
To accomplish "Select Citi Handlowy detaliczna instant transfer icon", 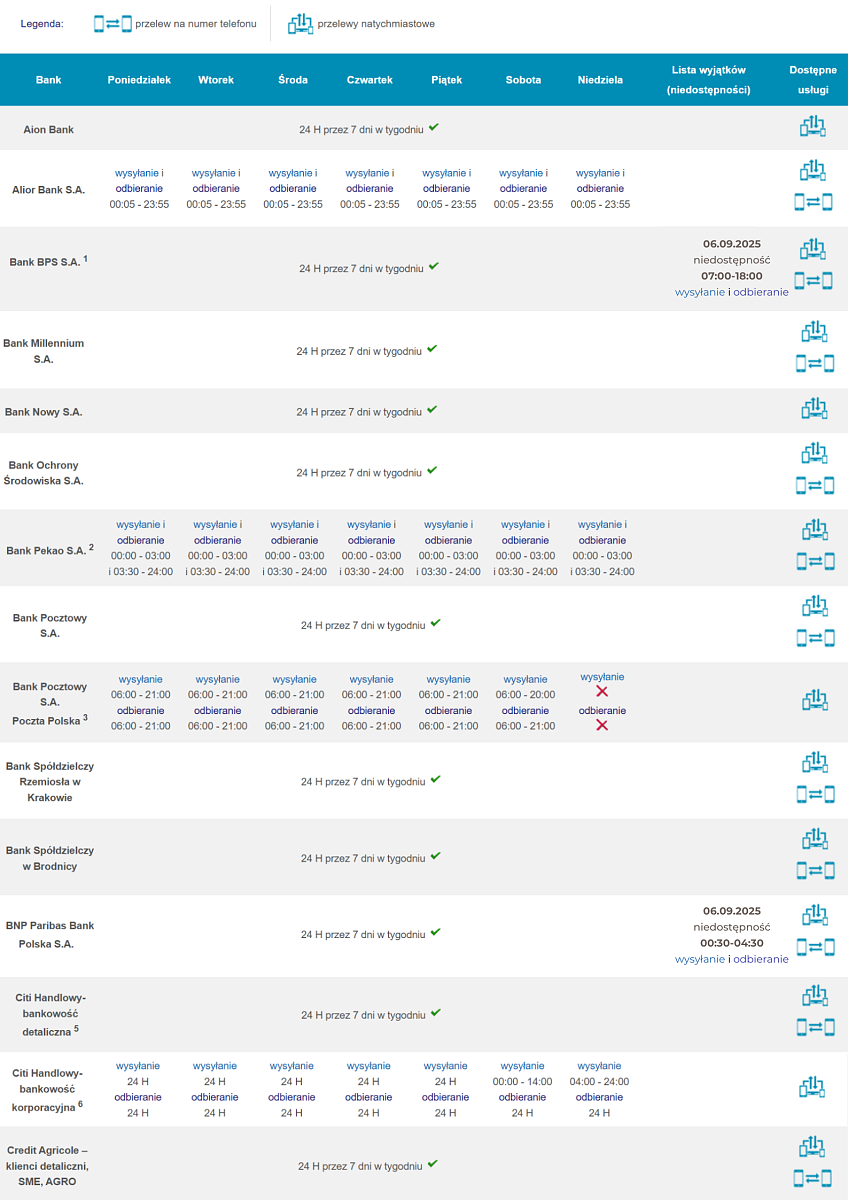I will point(814,996).
